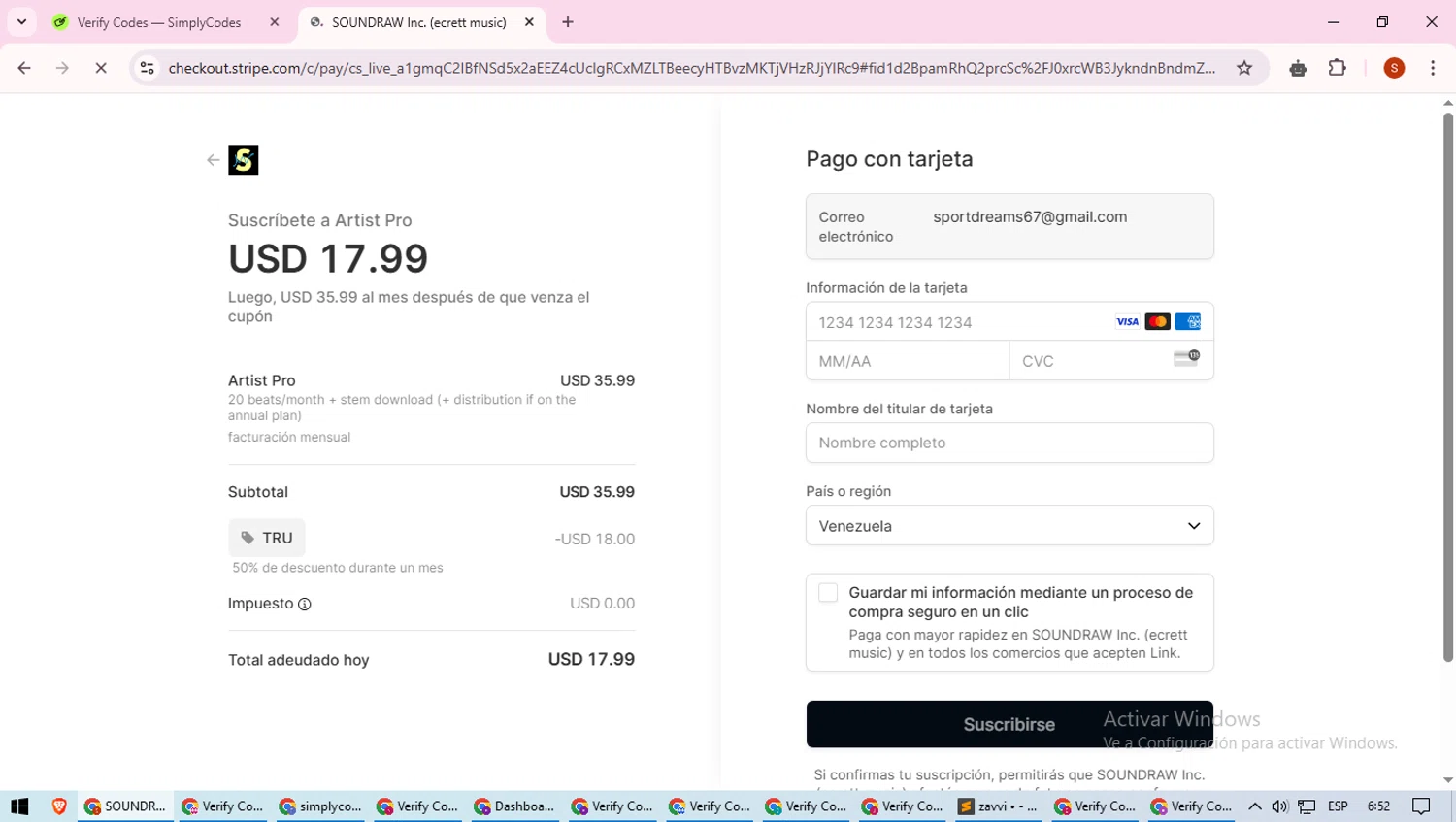Switch to simplyco... taskbar window

click(x=320, y=806)
